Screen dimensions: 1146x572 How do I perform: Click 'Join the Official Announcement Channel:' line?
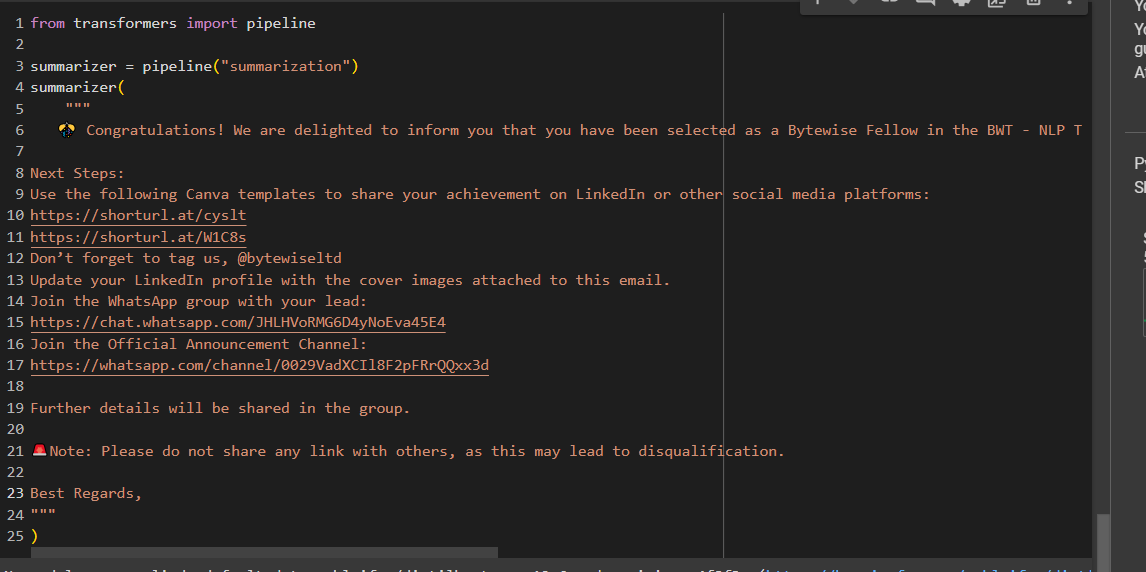coord(198,343)
